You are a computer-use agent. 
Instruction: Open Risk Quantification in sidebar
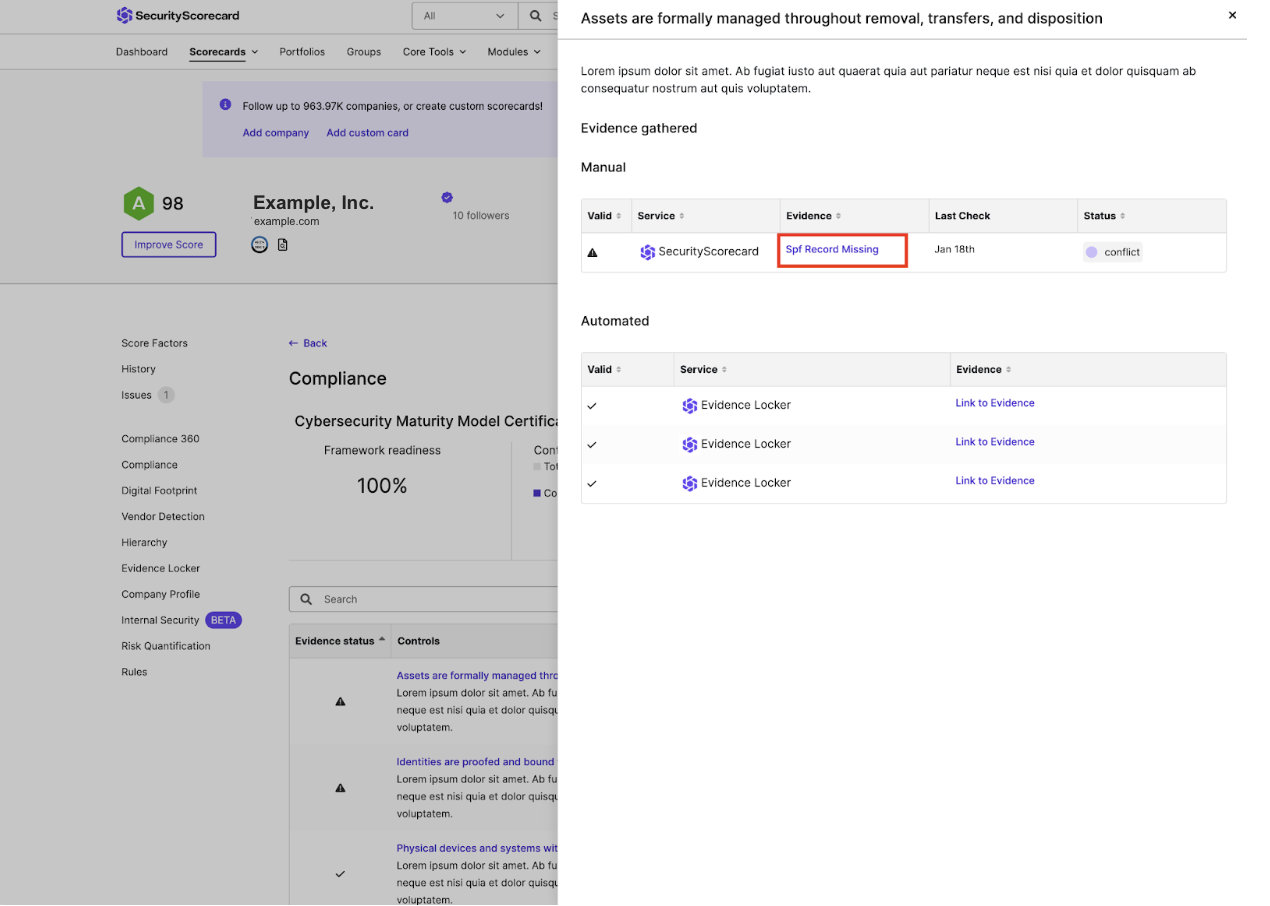point(166,646)
